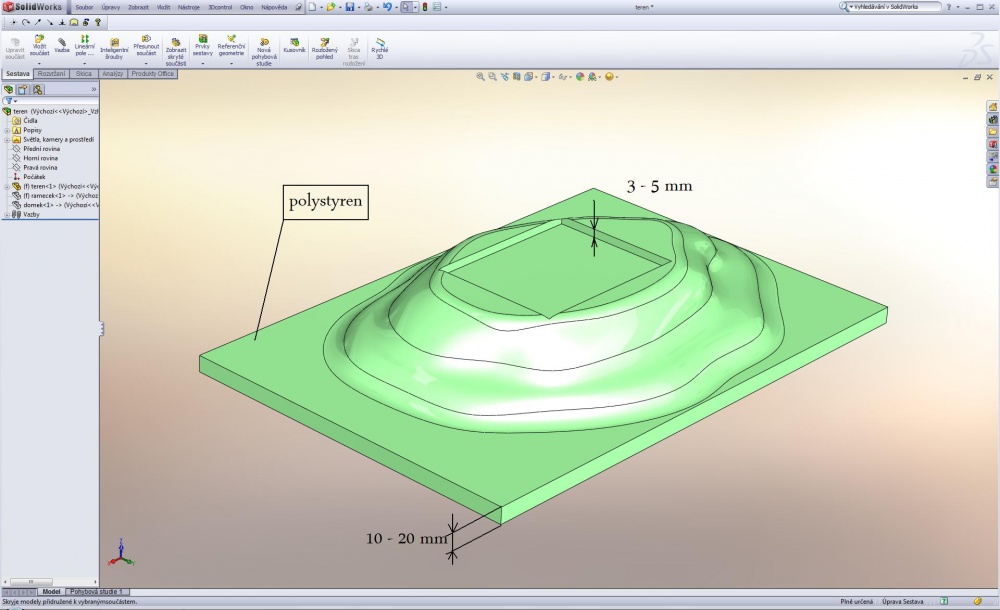
Task: Expand the (f) teren<1> component node
Action: (x=7, y=186)
